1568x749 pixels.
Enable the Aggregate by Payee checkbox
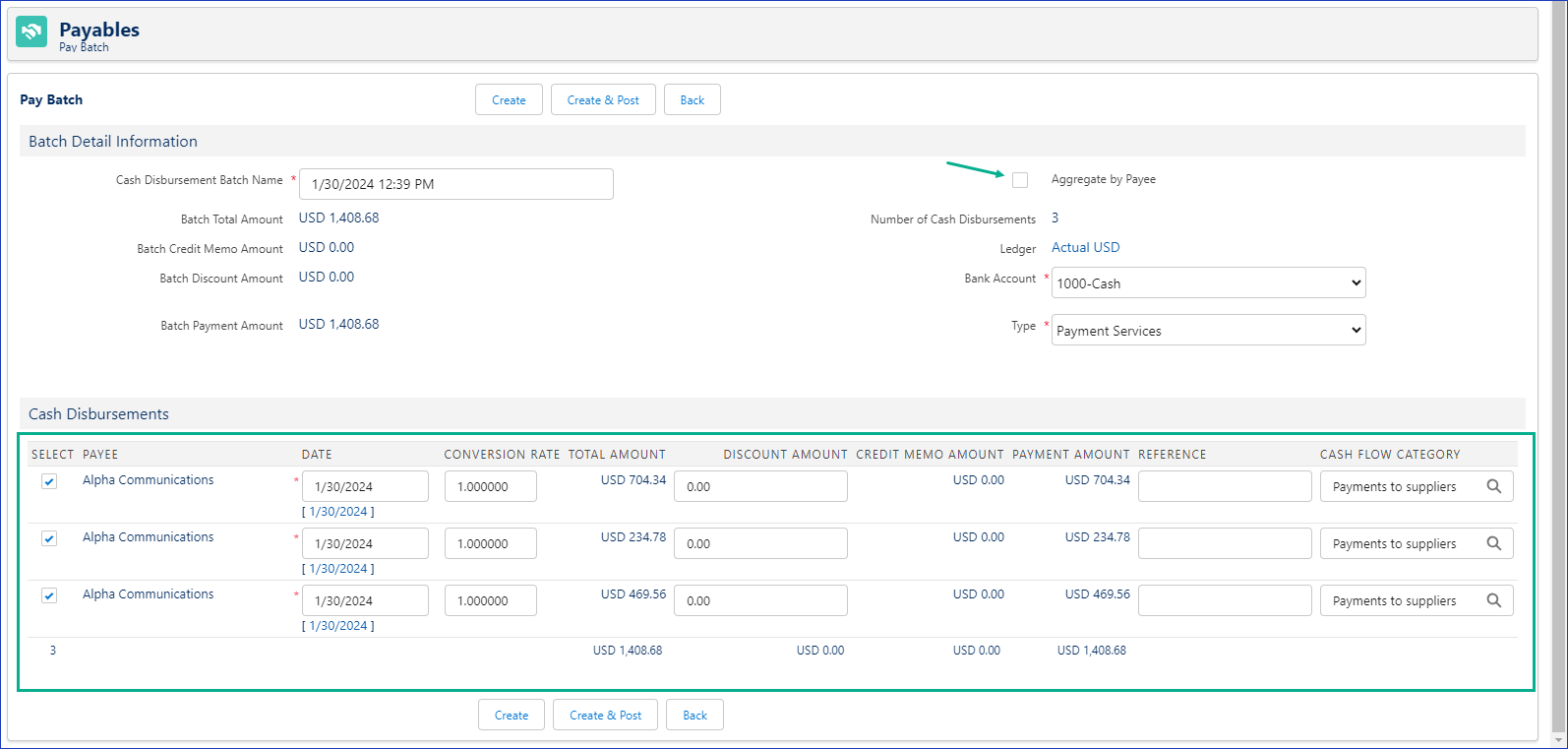1020,180
